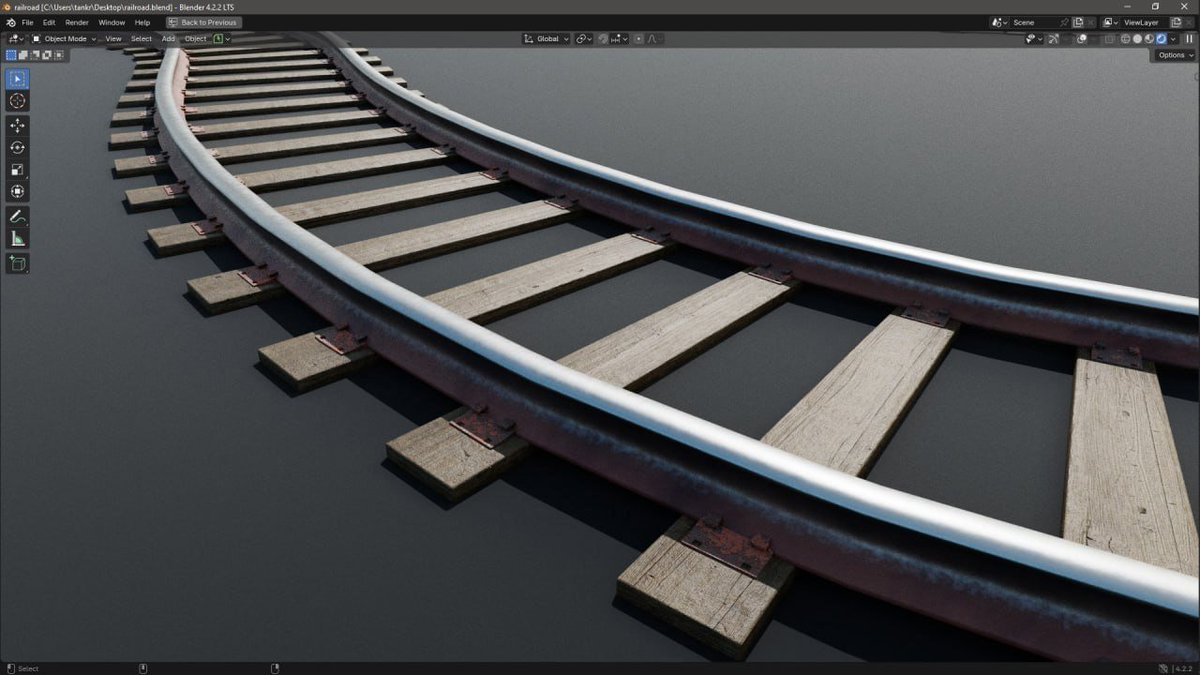Open the Measure tool

16,238
